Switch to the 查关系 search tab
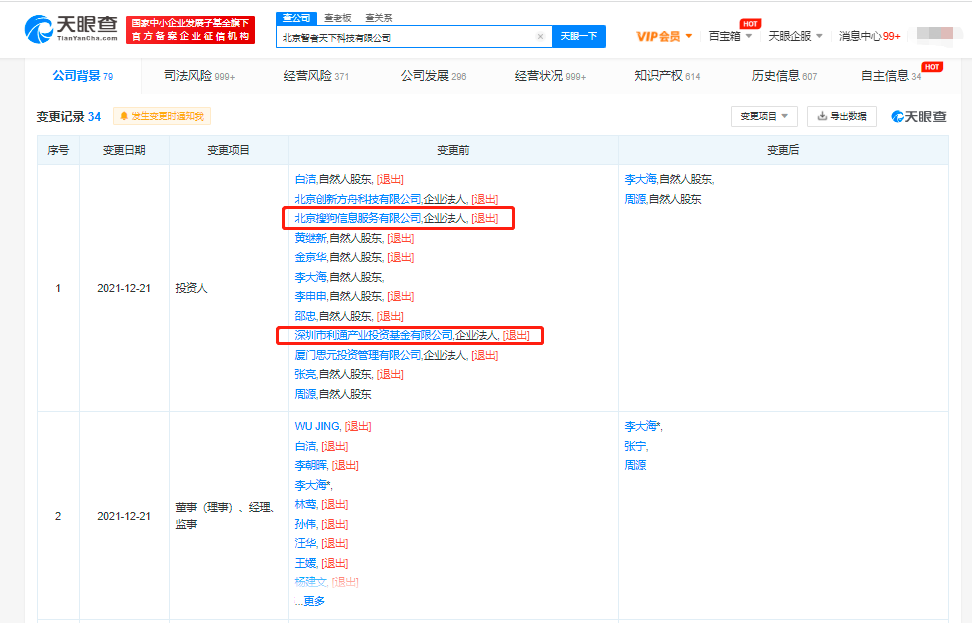This screenshot has width=972, height=623. point(379,18)
